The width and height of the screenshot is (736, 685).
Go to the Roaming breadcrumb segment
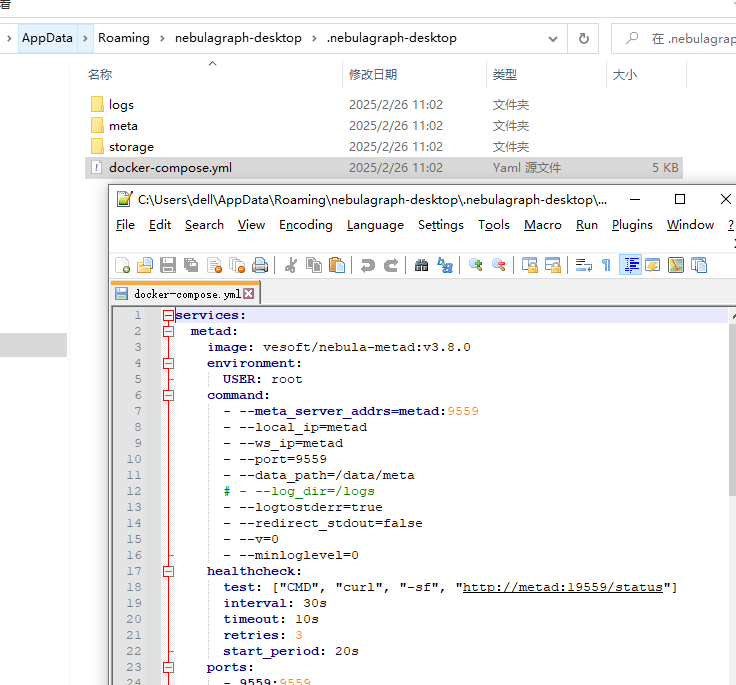(x=124, y=38)
